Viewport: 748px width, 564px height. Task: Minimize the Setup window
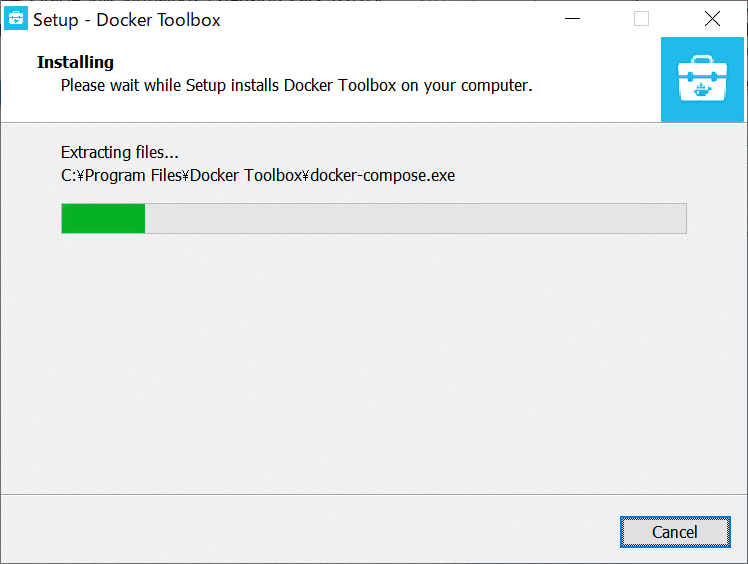tap(572, 19)
